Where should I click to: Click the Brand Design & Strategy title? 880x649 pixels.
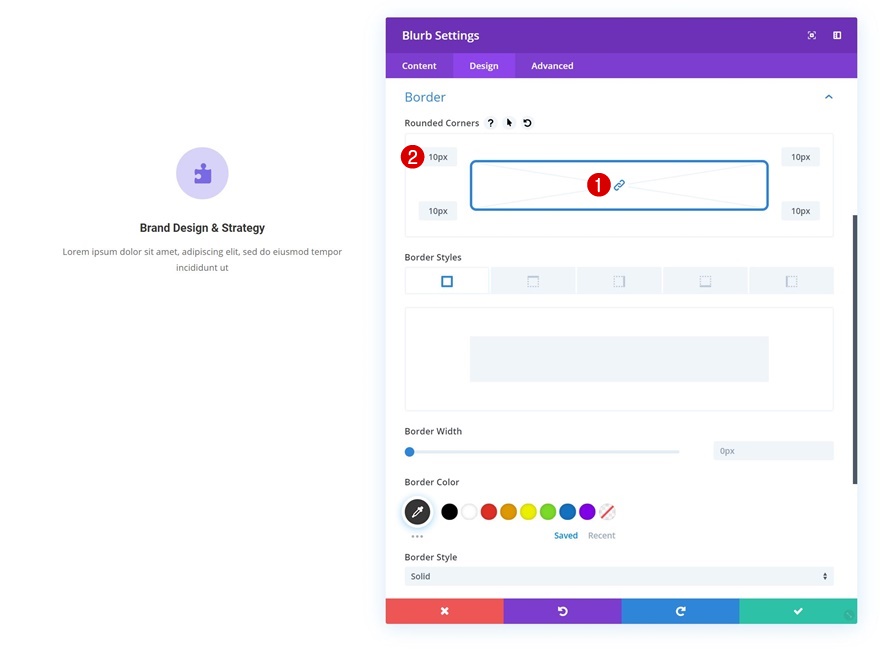(x=202, y=228)
